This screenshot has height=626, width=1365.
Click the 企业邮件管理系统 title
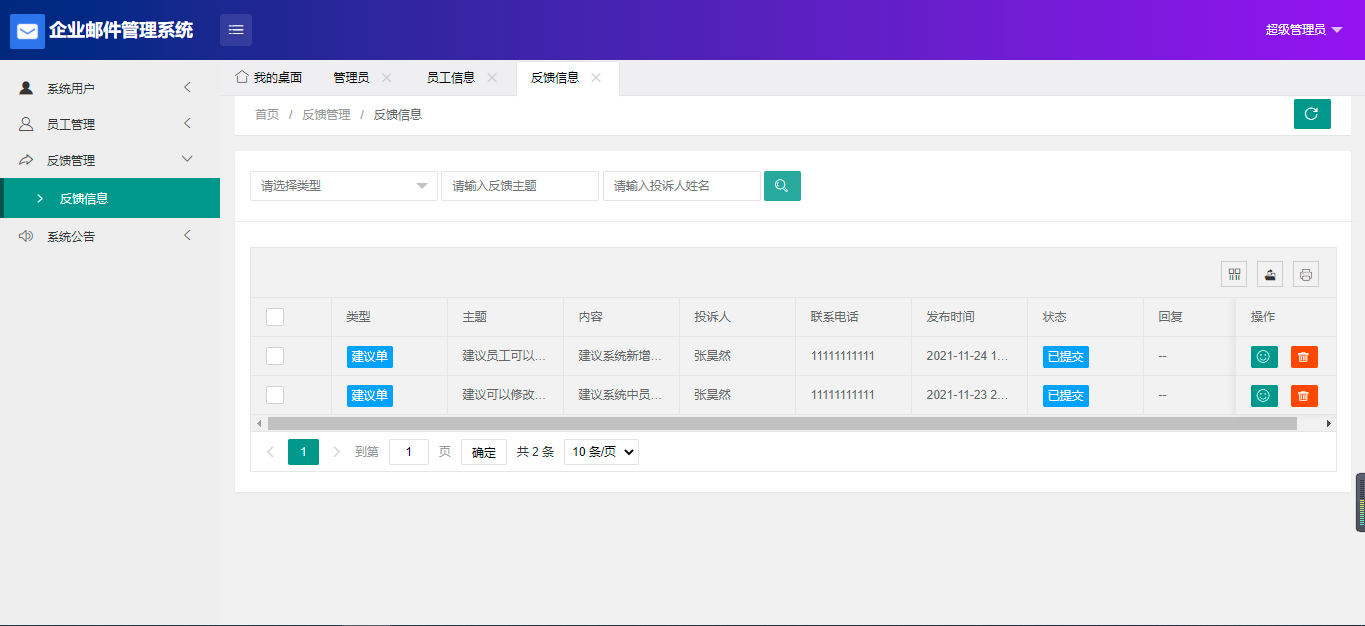121,30
